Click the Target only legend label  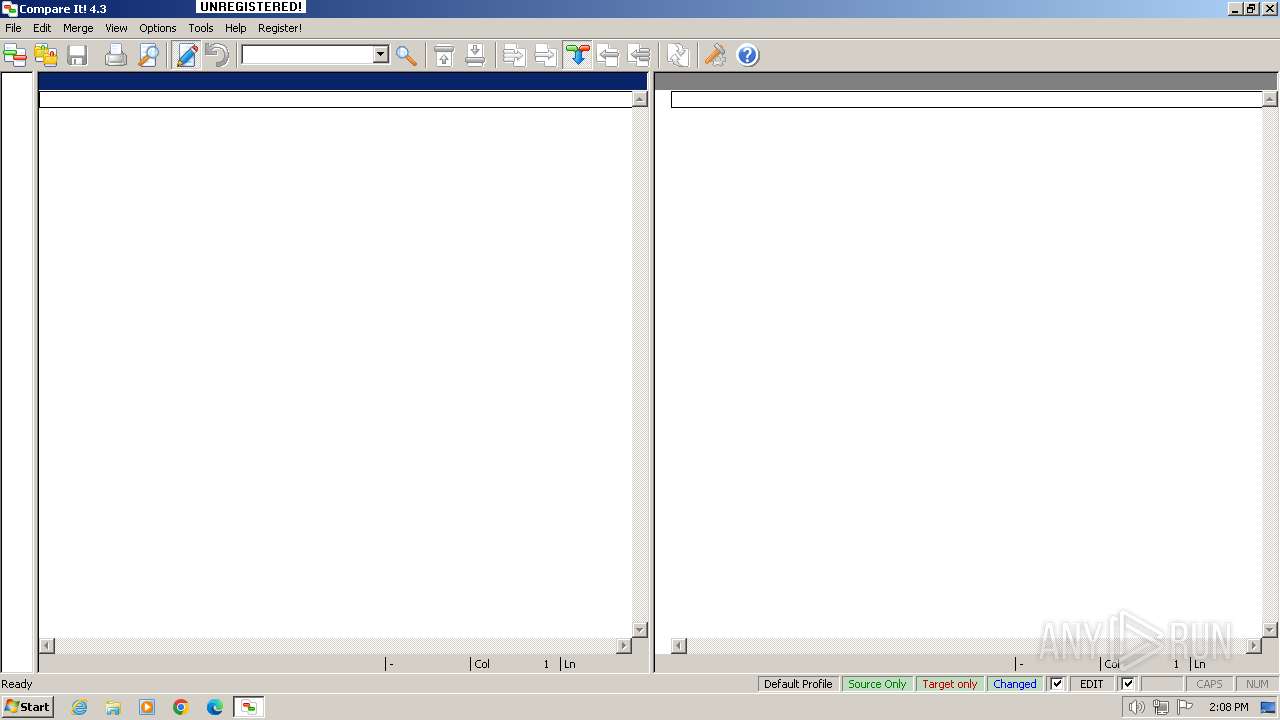(950, 684)
